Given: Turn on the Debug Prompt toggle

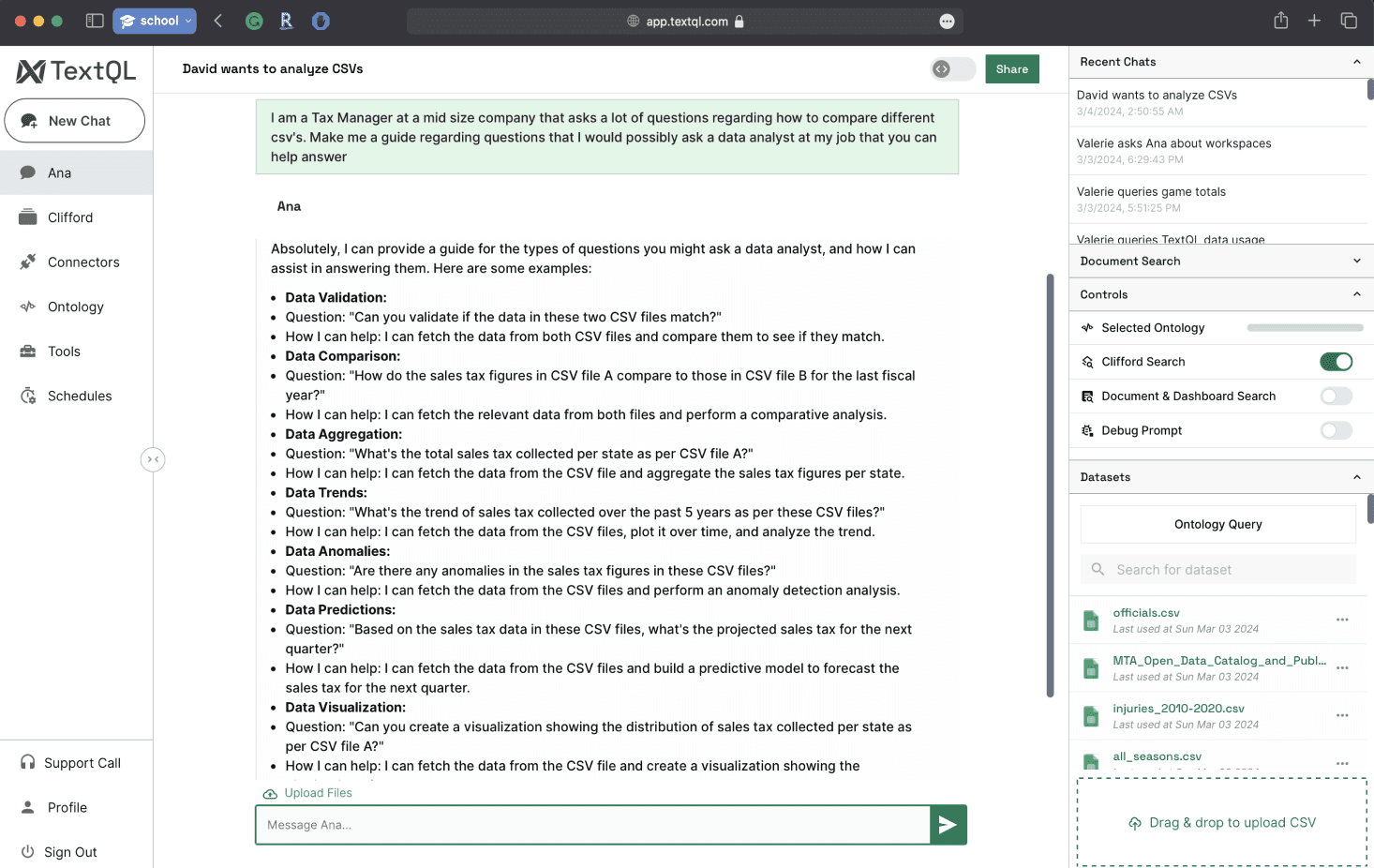Looking at the screenshot, I should pos(1337,431).
